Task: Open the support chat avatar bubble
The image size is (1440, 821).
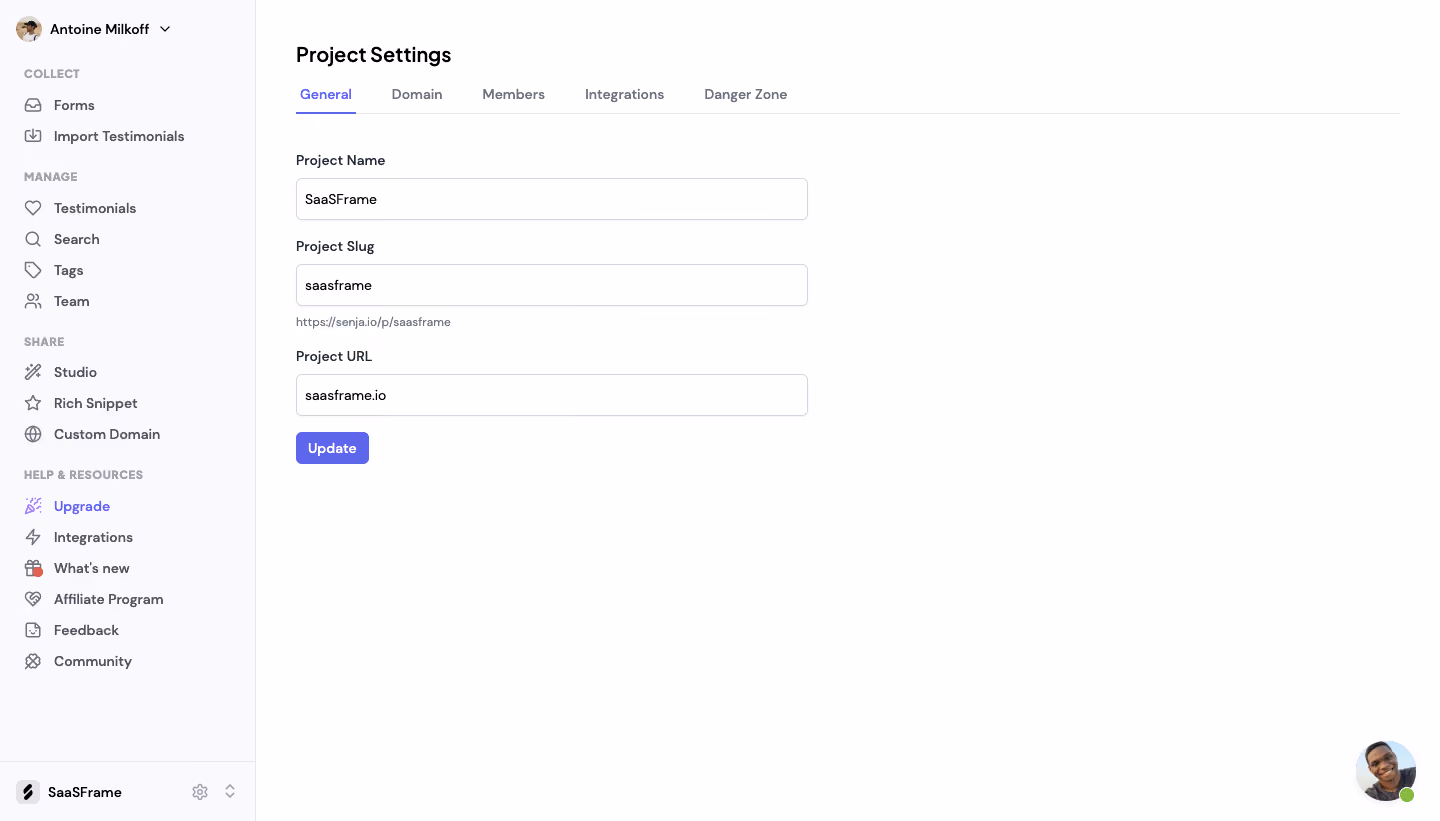Action: pos(1386,771)
